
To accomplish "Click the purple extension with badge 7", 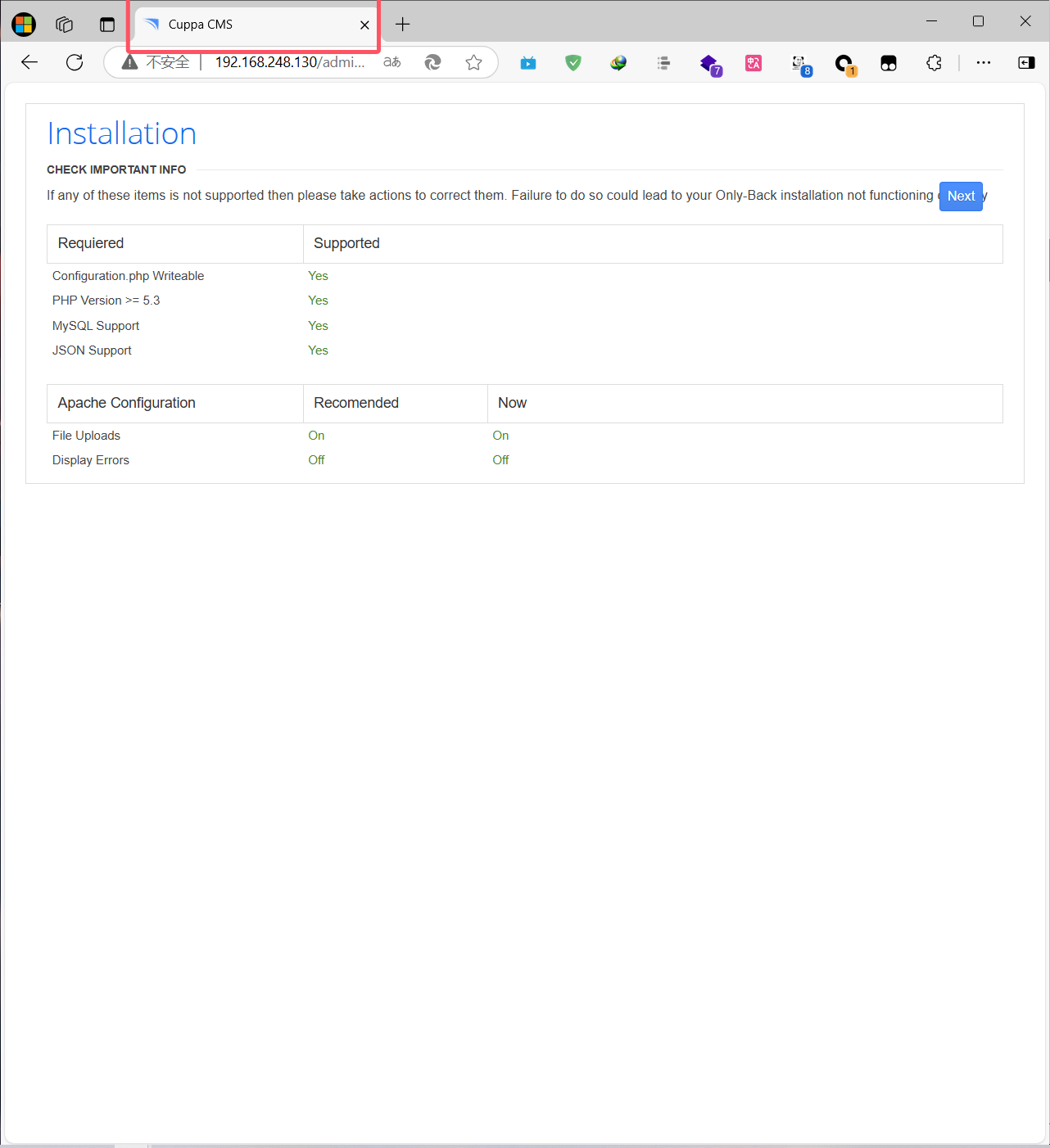I will coord(709,64).
